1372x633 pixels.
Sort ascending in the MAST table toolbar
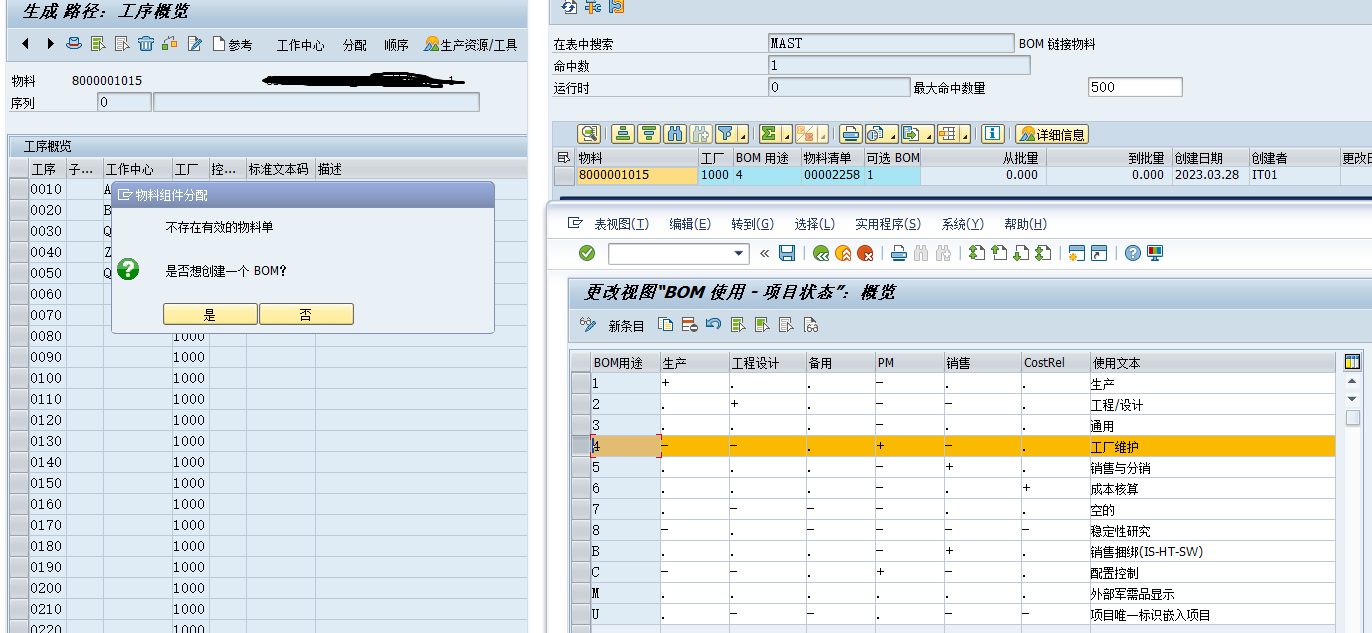pos(623,134)
